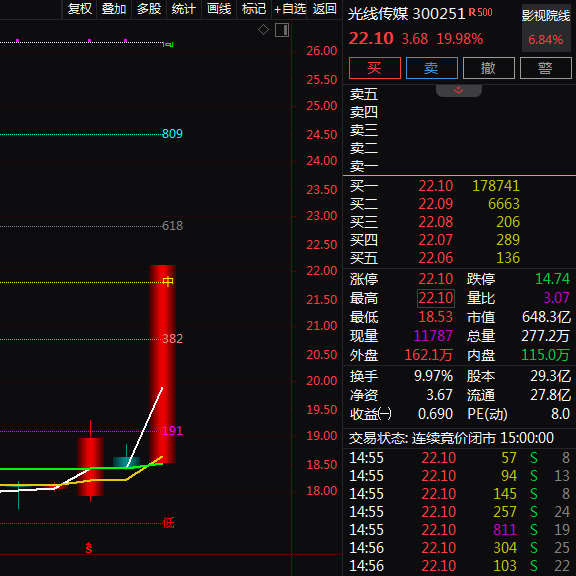The width and height of the screenshot is (576, 576).
Task: Click 跌停 limit-down price 14.74
Action: (x=552, y=279)
